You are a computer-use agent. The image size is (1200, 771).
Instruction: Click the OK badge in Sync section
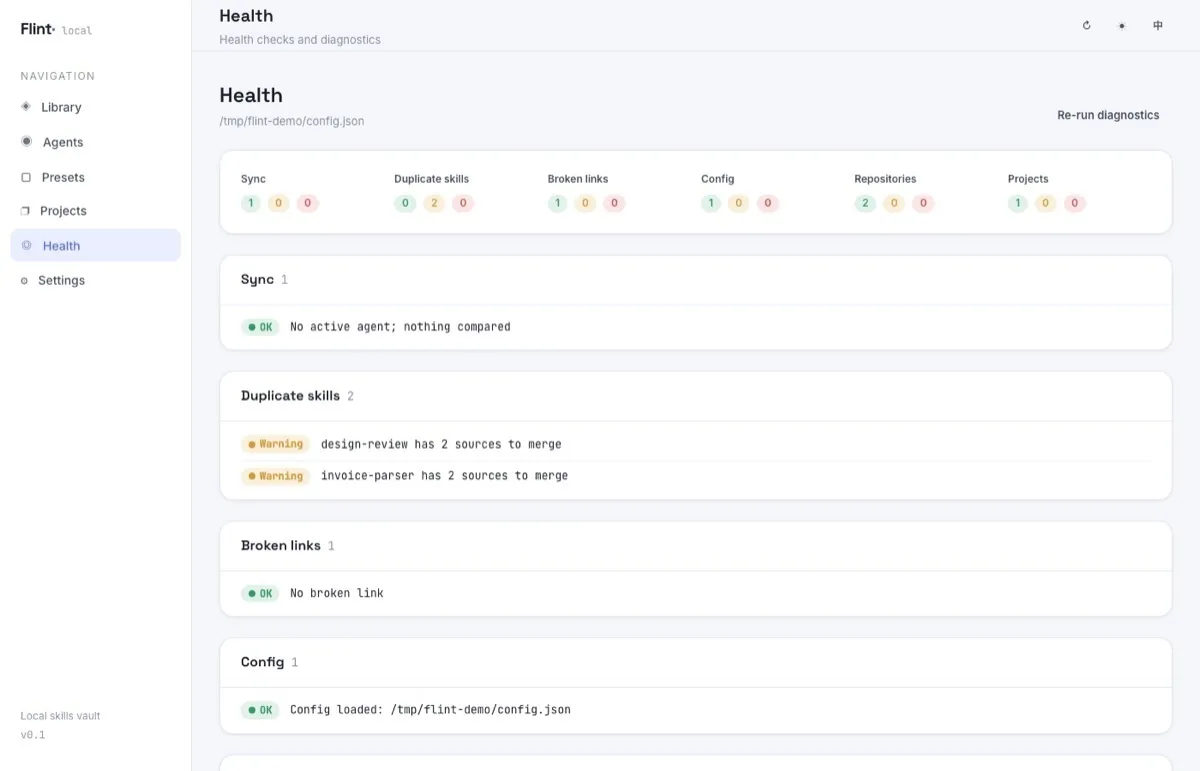click(260, 327)
